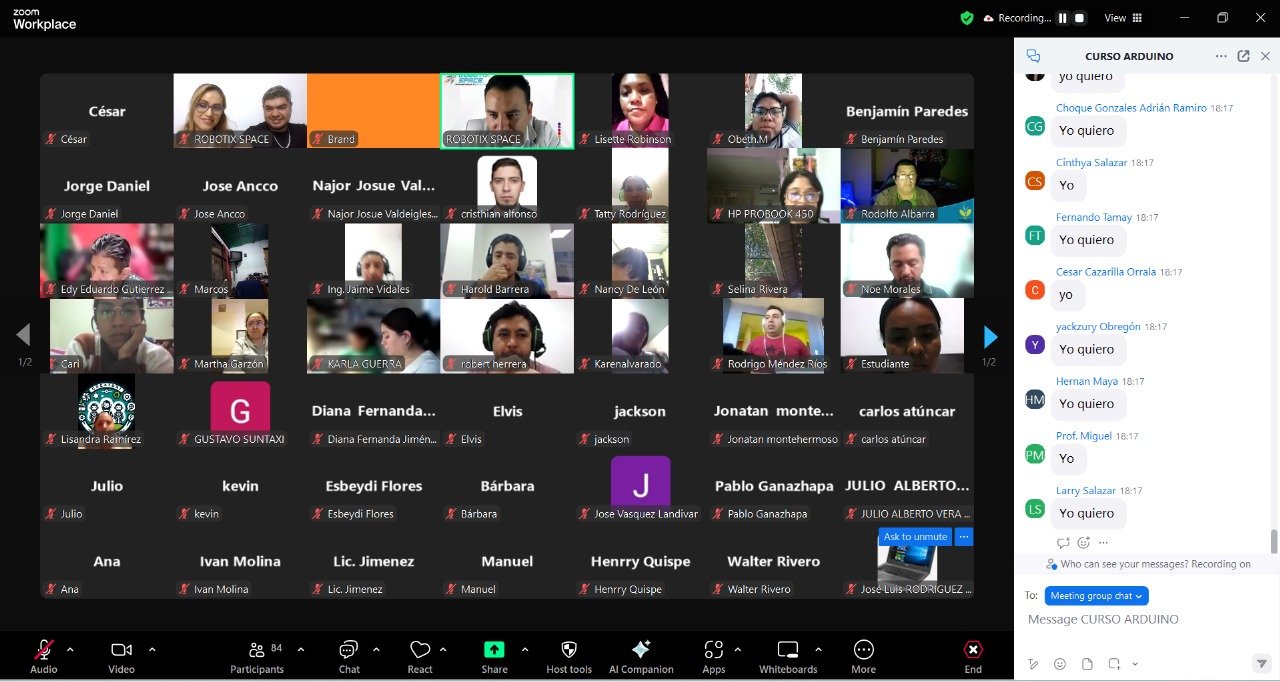Image resolution: width=1280 pixels, height=682 pixels.
Task: Open Host tools shield icon
Action: tap(569, 650)
